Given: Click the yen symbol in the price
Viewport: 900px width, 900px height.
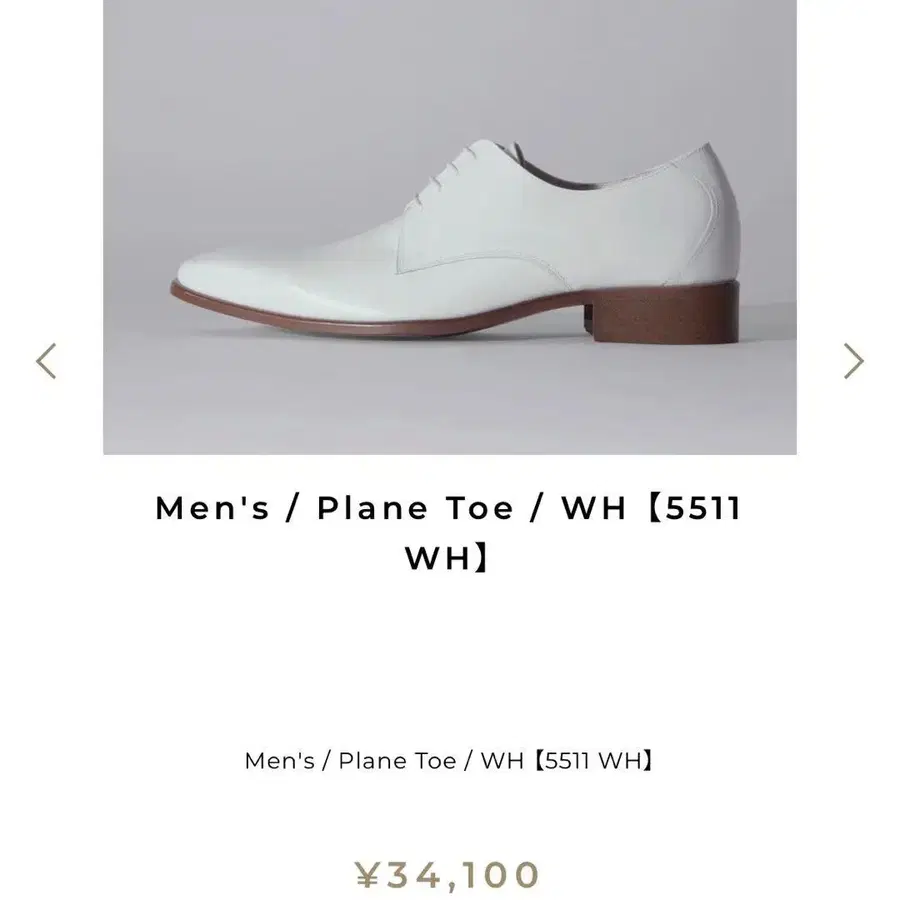Looking at the screenshot, I should (368, 875).
